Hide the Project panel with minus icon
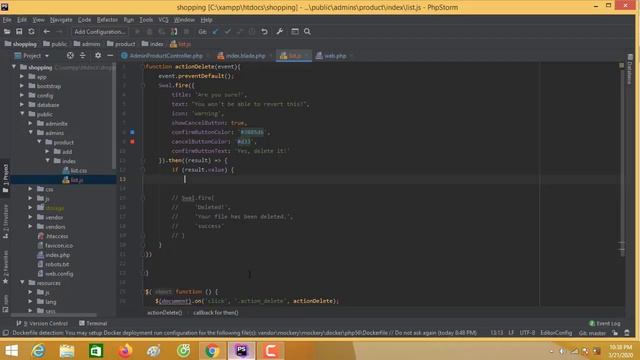 point(110,56)
